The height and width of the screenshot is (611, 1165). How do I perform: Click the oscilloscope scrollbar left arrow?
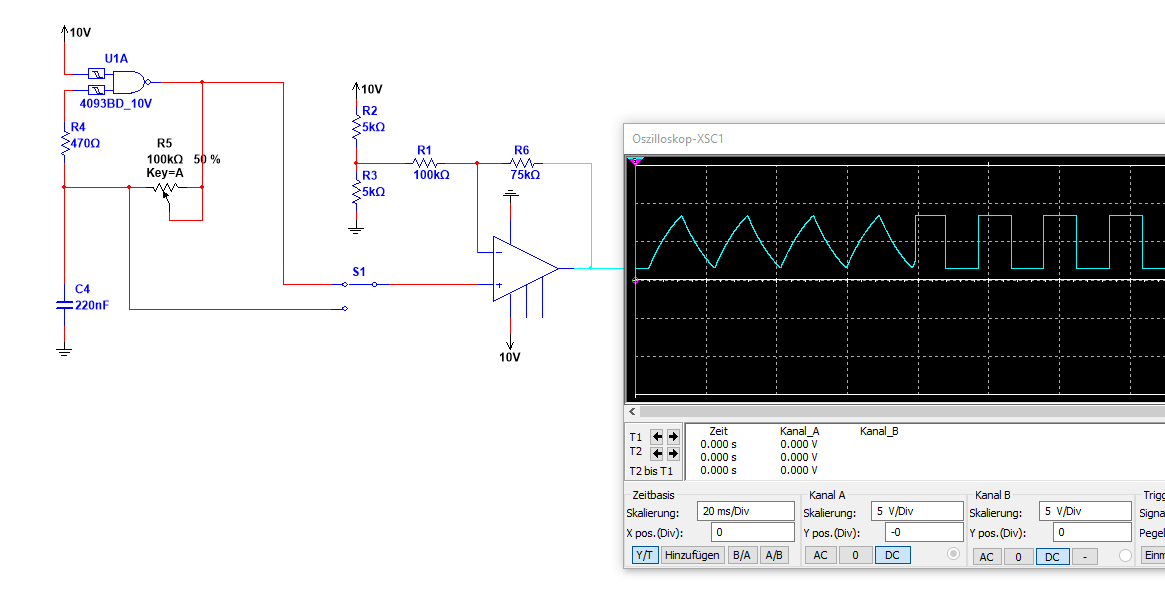click(631, 411)
